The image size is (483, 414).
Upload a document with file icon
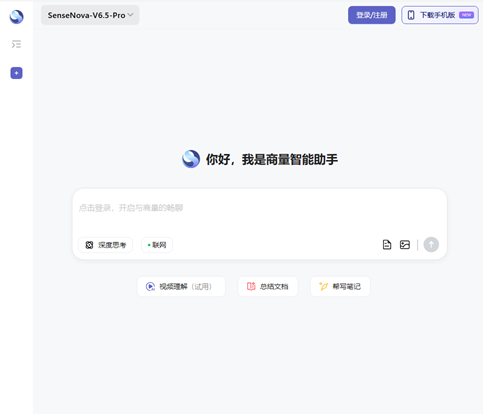[x=387, y=245]
